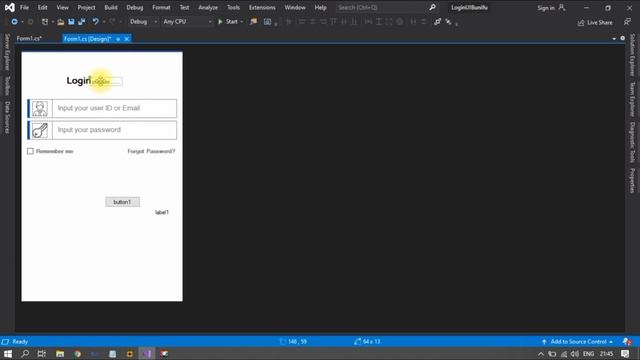Click the Search magnifier icon in title bar

[x=432, y=7]
